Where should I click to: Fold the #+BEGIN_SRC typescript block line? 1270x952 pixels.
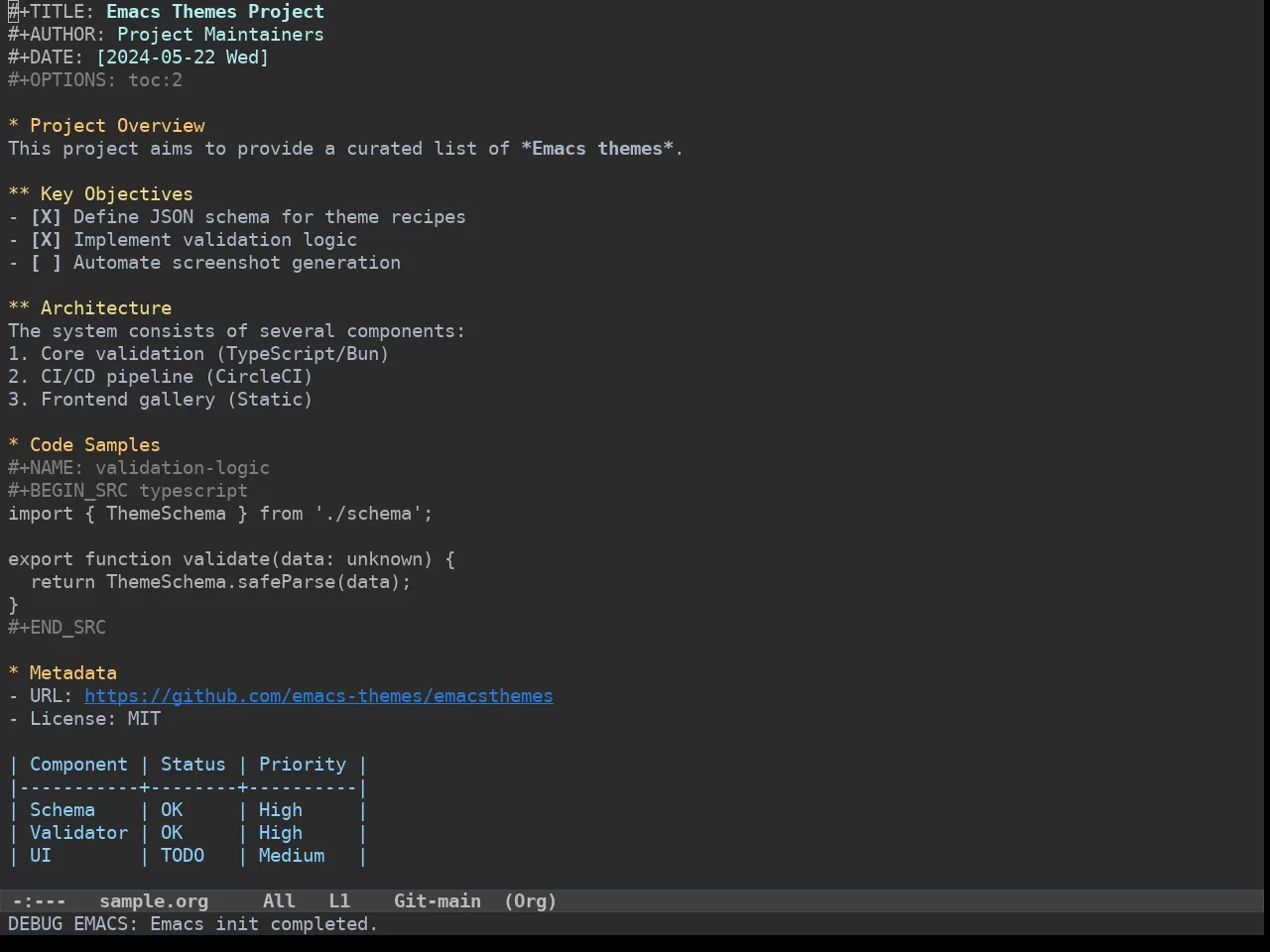point(128,491)
